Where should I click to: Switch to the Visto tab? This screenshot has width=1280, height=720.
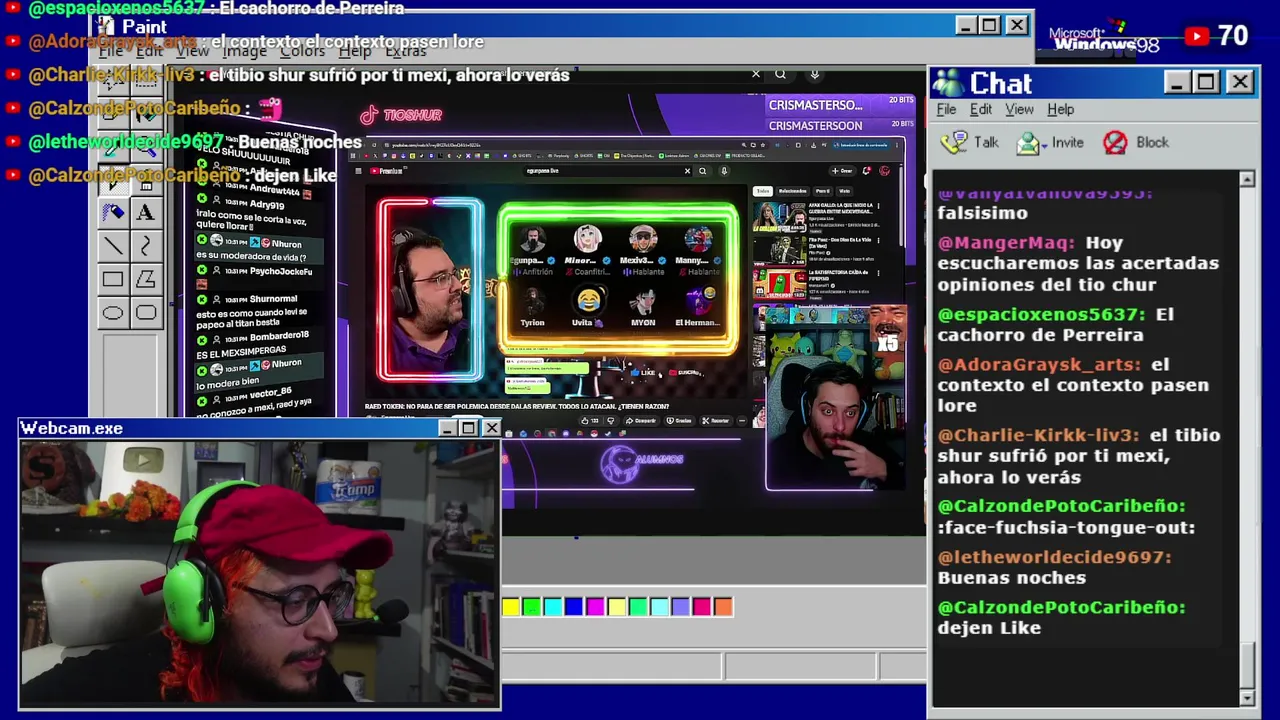click(x=844, y=191)
